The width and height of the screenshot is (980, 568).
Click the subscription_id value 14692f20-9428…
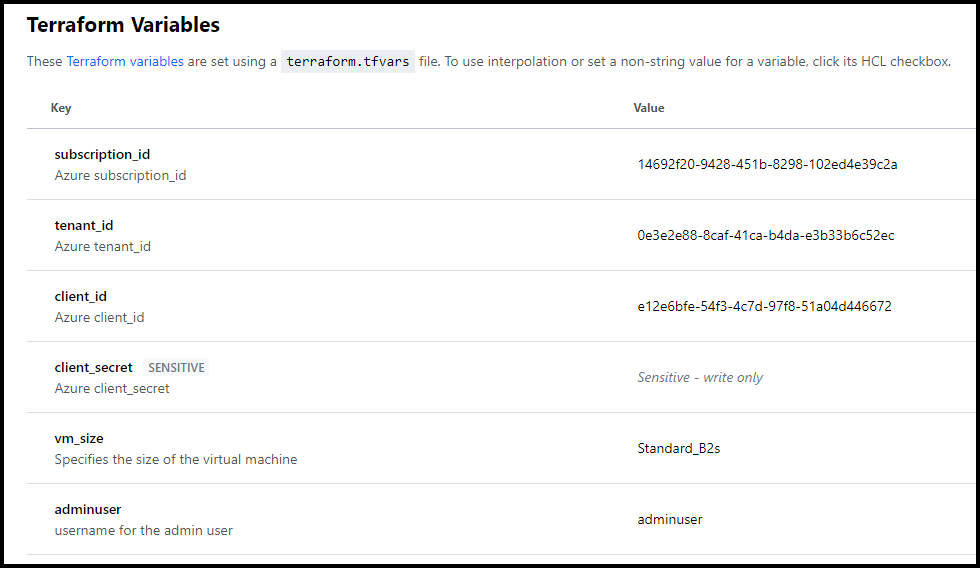767,165
